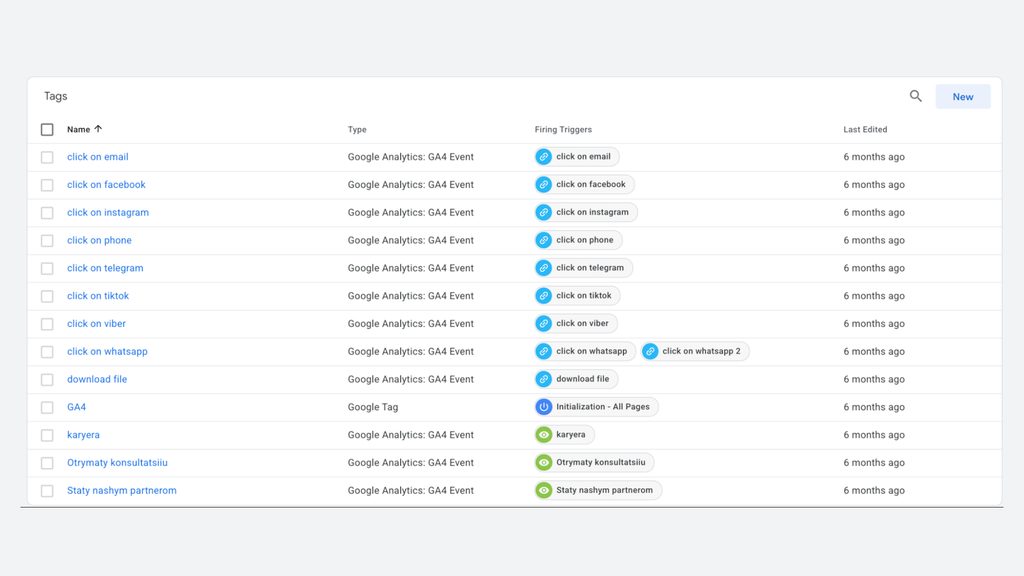
Task: Open the tag search icon
Action: [916, 96]
